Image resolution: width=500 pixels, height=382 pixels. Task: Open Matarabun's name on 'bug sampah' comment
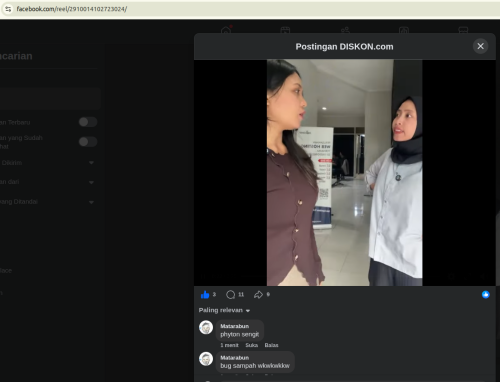(x=234, y=358)
